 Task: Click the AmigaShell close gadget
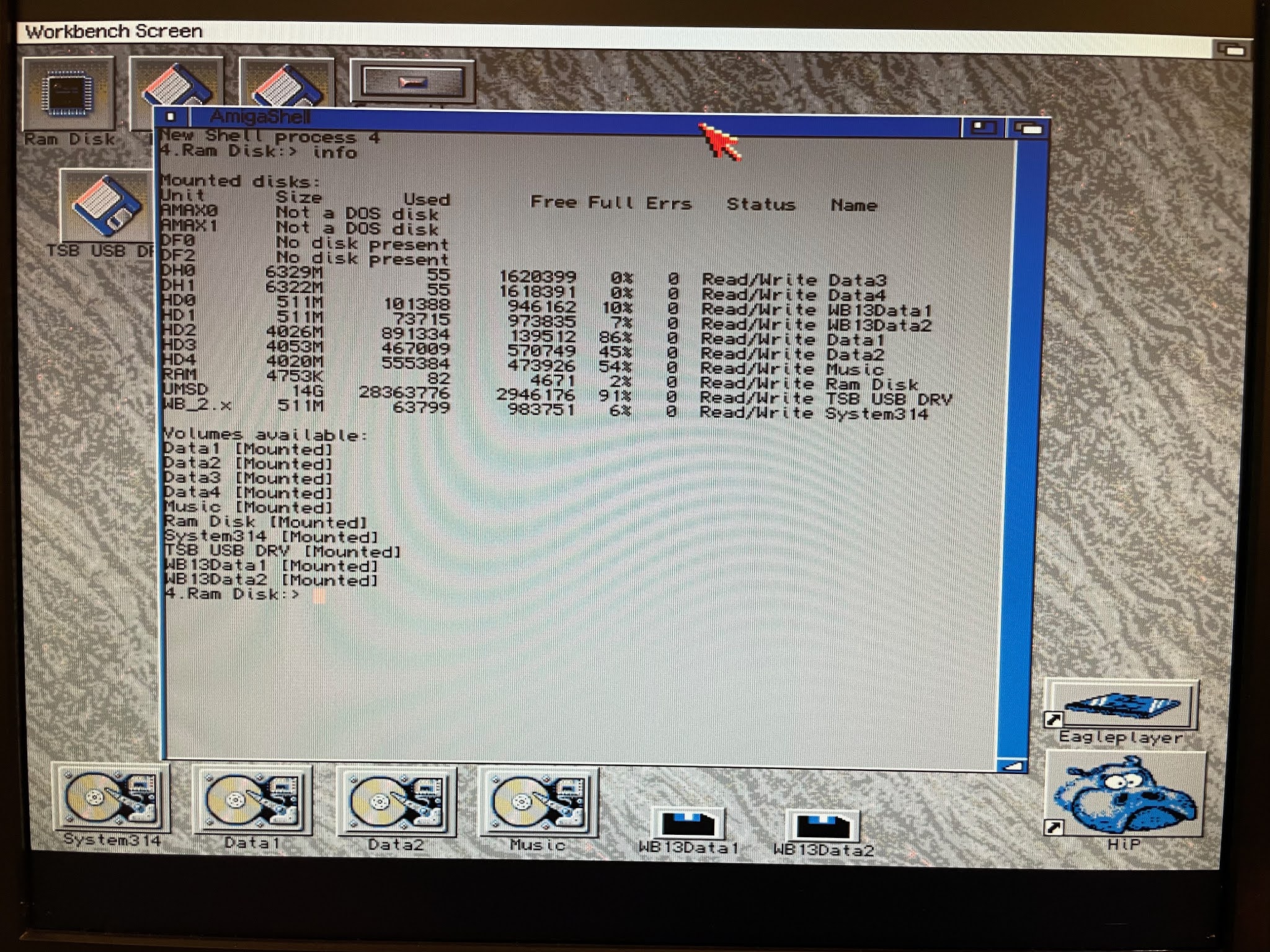coord(172,117)
